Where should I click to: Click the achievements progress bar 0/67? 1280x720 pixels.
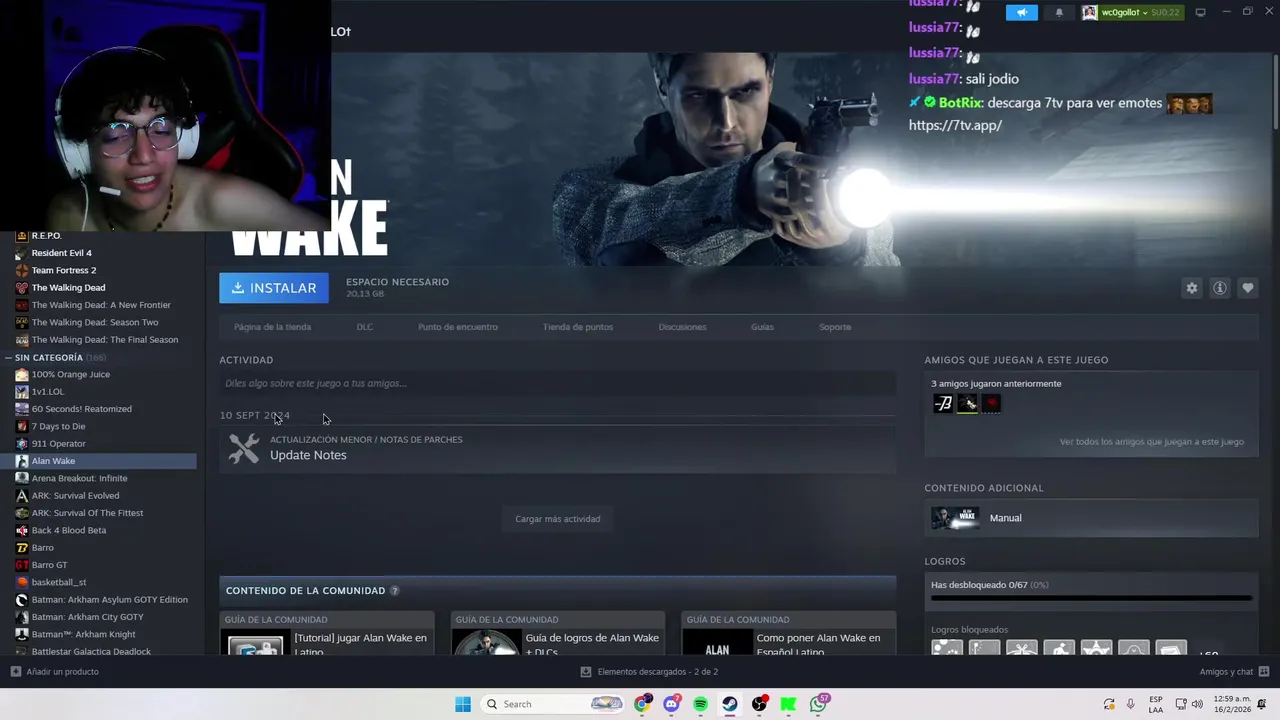tap(1091, 598)
